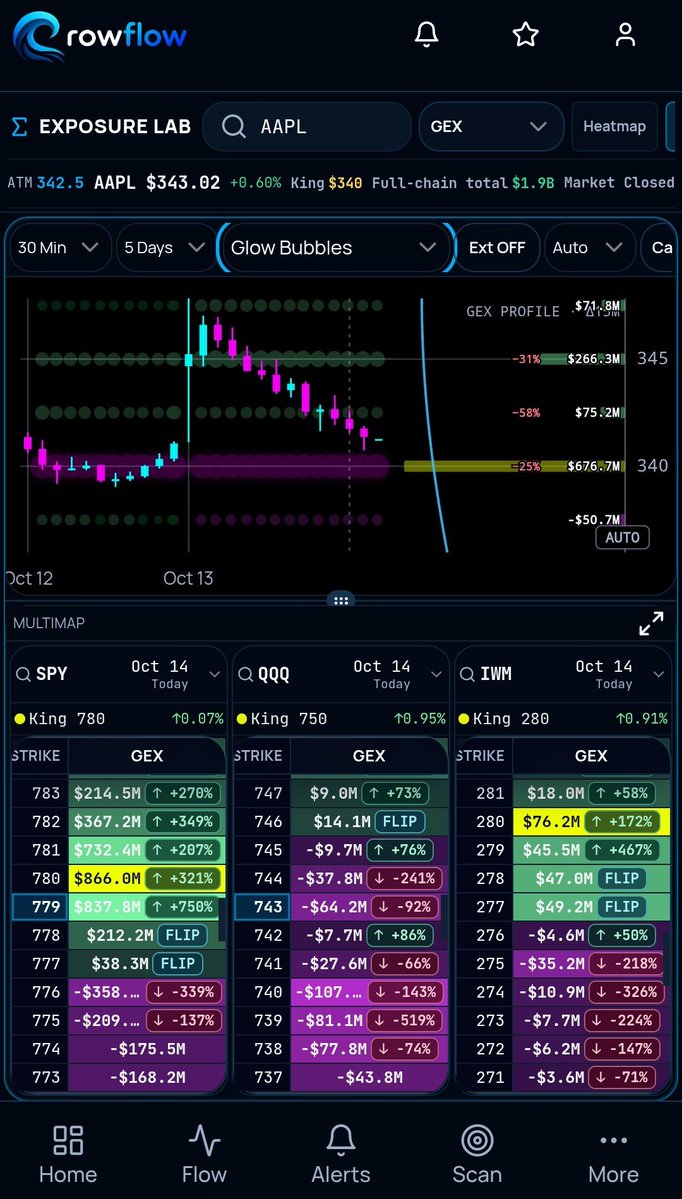682x1199 pixels.
Task: Click the -$64.2M QQQ 743 cell
Action: [369, 907]
